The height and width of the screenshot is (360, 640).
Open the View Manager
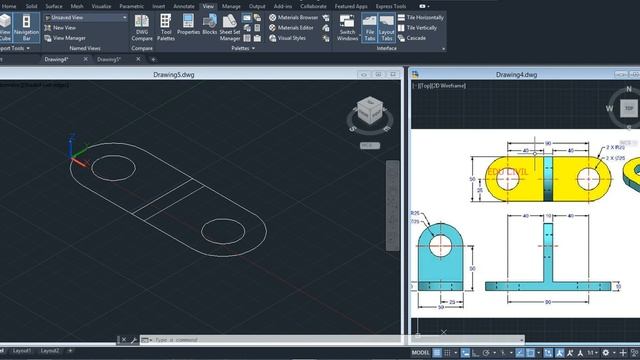click(x=65, y=38)
